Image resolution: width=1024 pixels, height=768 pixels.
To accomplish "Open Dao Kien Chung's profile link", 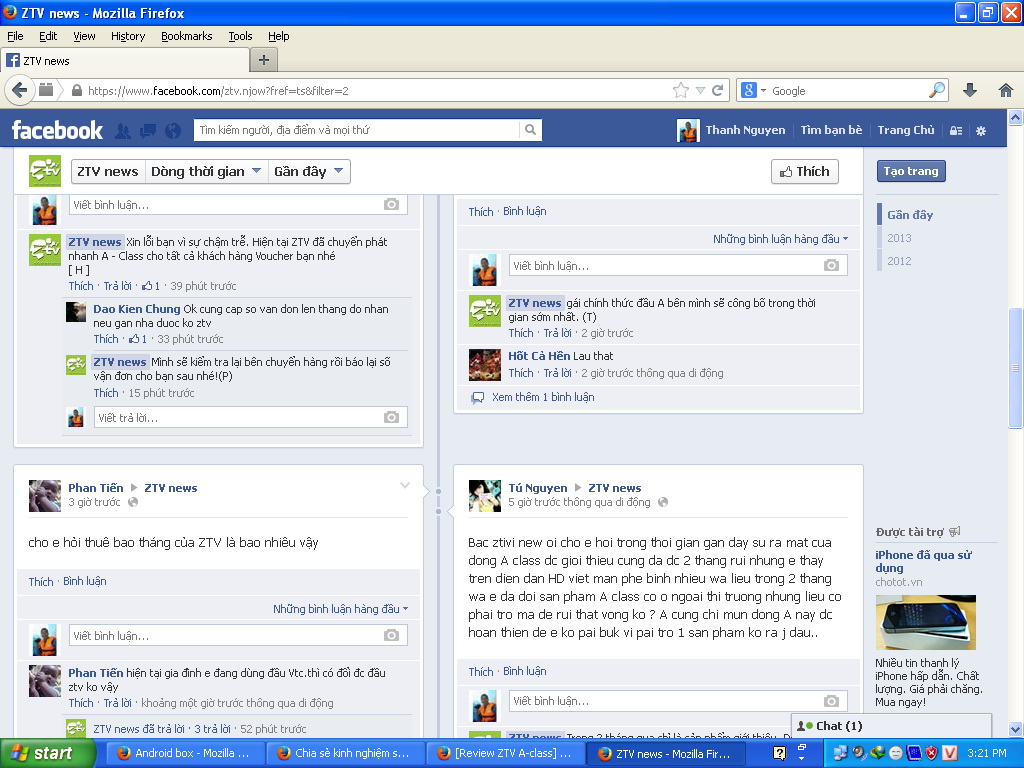I will click(136, 309).
